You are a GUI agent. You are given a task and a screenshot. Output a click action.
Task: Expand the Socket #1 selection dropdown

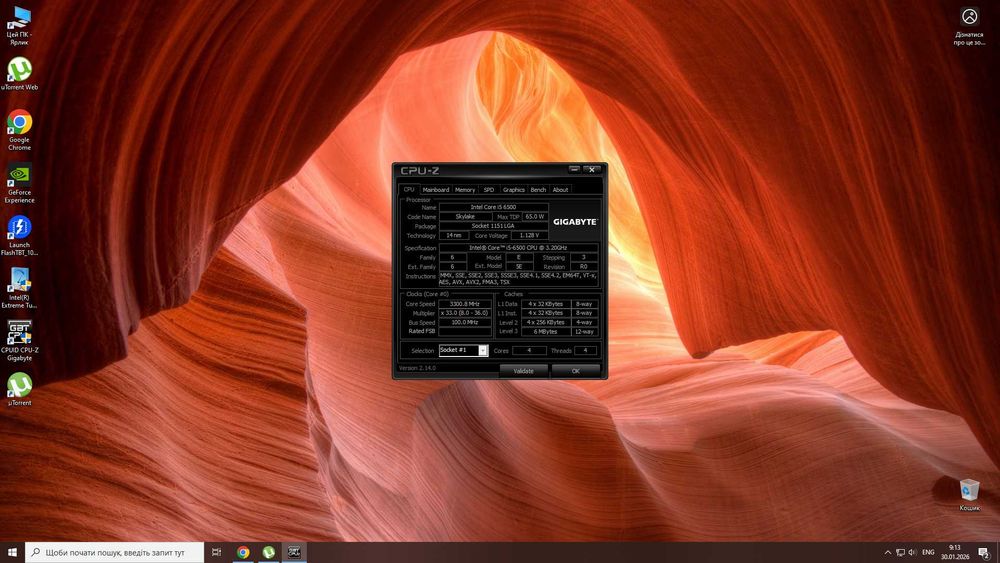point(483,351)
